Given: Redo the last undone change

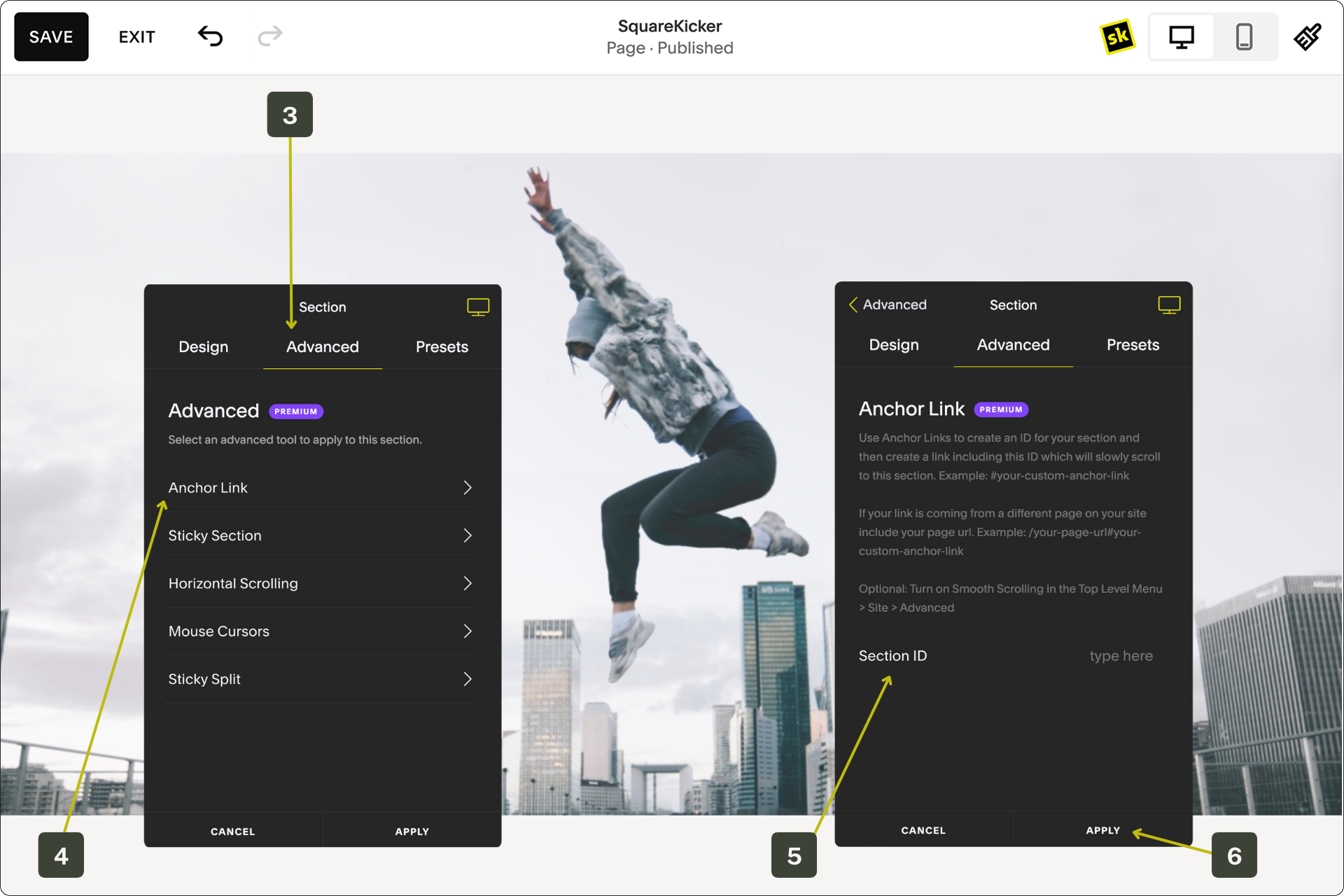Looking at the screenshot, I should tap(270, 36).
